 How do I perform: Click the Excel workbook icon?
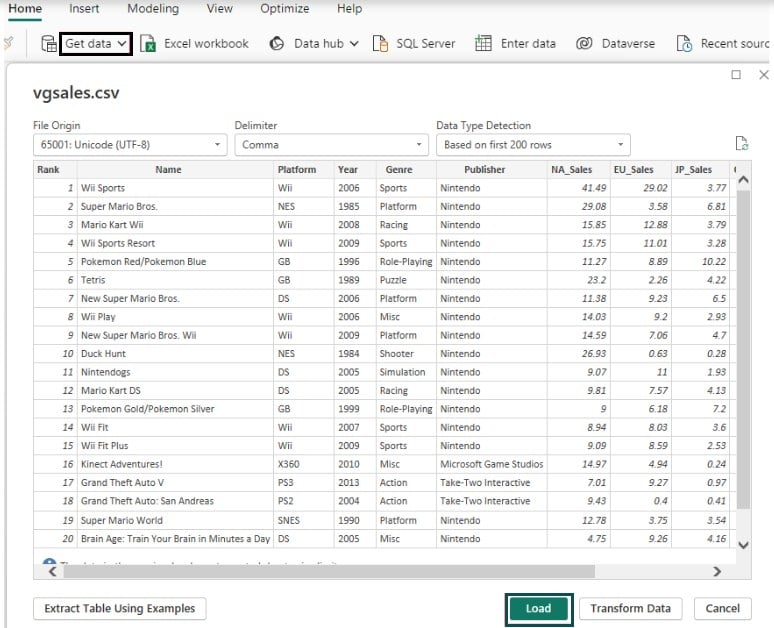coord(148,44)
